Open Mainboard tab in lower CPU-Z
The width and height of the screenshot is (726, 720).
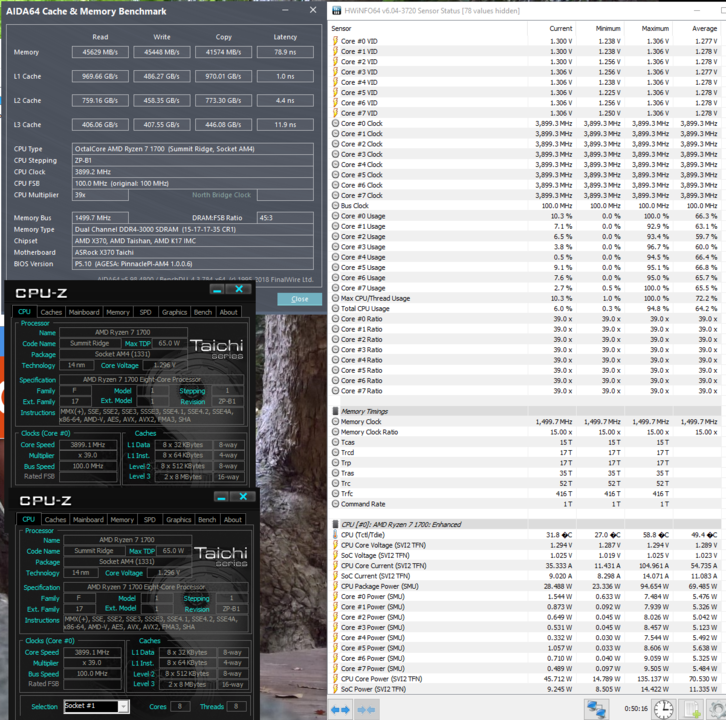click(x=88, y=520)
